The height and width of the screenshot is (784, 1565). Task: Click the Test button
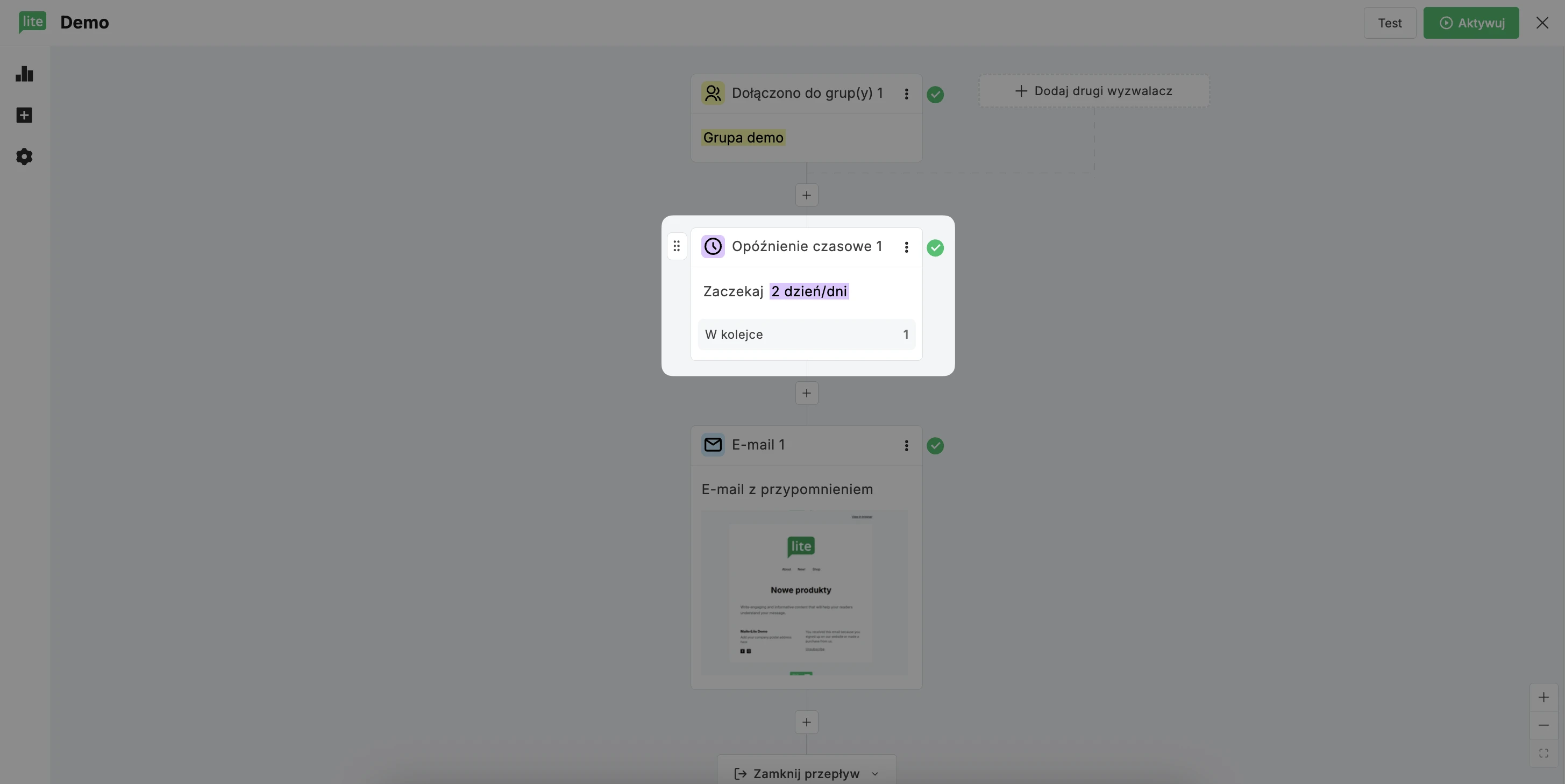(x=1390, y=23)
